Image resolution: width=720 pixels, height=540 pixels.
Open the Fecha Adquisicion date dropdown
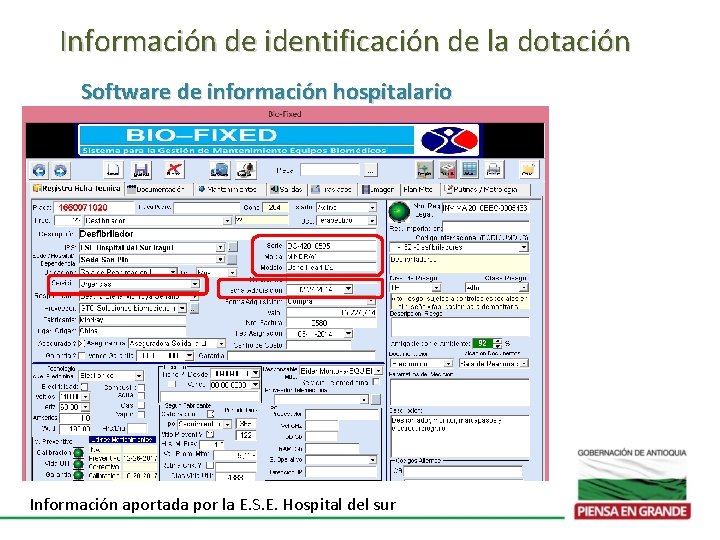(349, 289)
